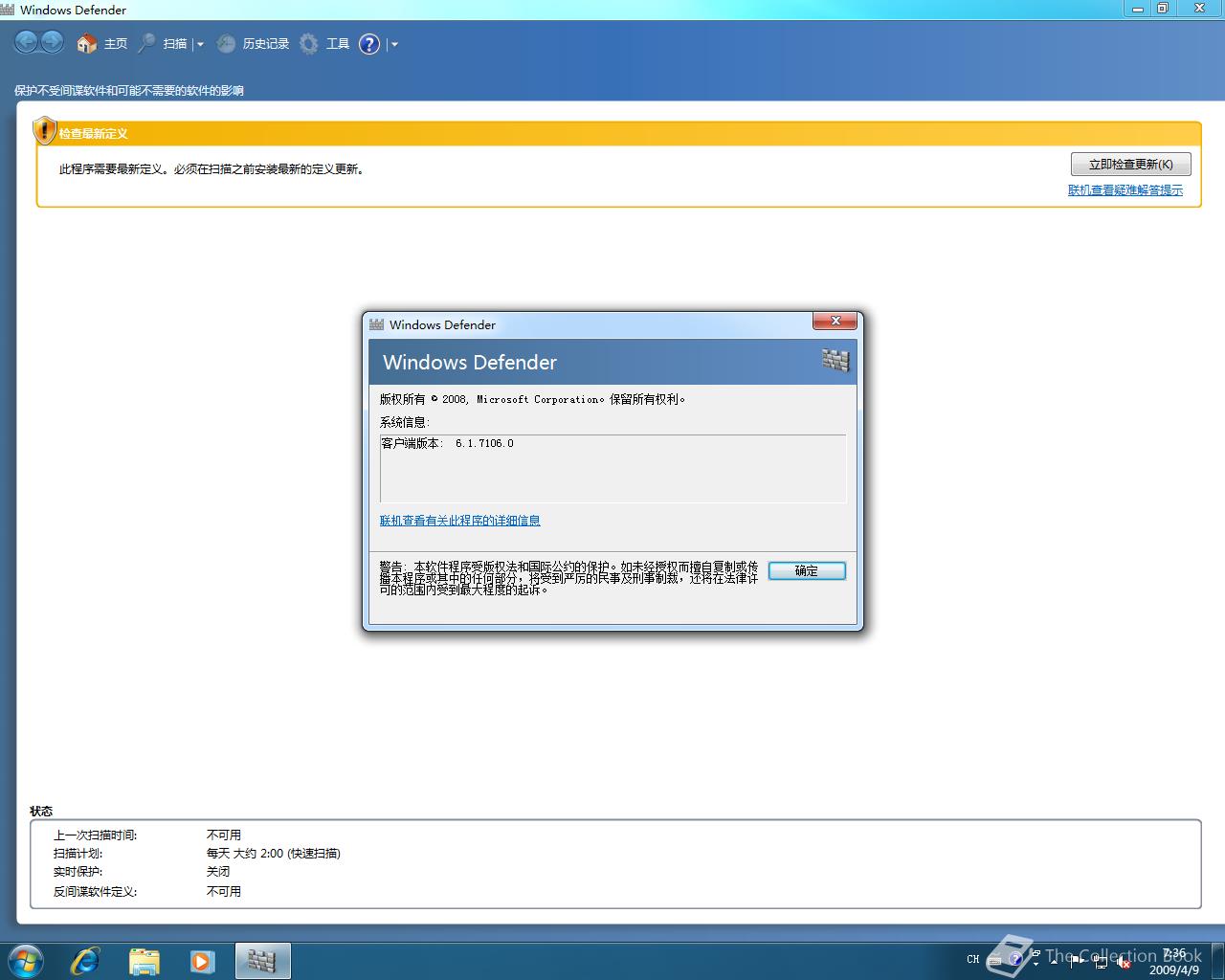Screen dimensions: 1225x980
Task: Open the 联机查看疑难解答提示 link
Action: (1125, 190)
